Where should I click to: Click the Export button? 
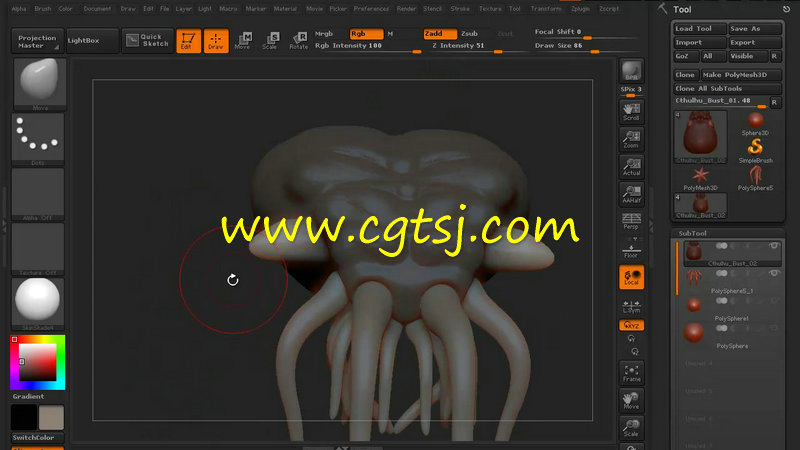(x=755, y=42)
